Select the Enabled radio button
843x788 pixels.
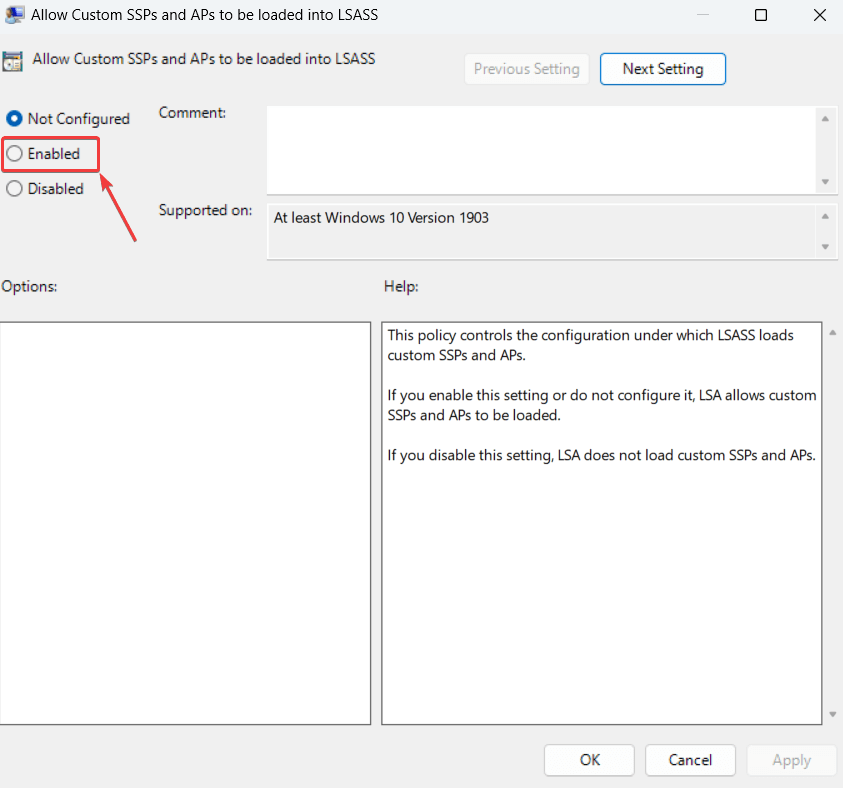pyautogui.click(x=15, y=154)
